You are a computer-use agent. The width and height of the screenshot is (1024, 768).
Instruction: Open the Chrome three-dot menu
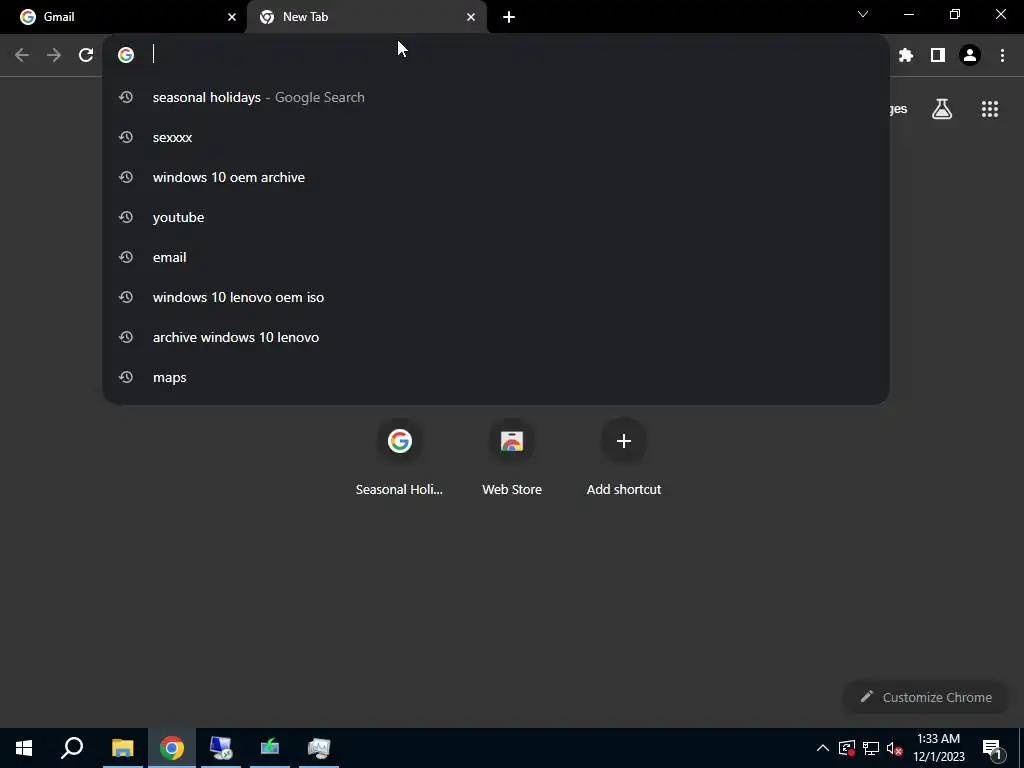[1002, 55]
